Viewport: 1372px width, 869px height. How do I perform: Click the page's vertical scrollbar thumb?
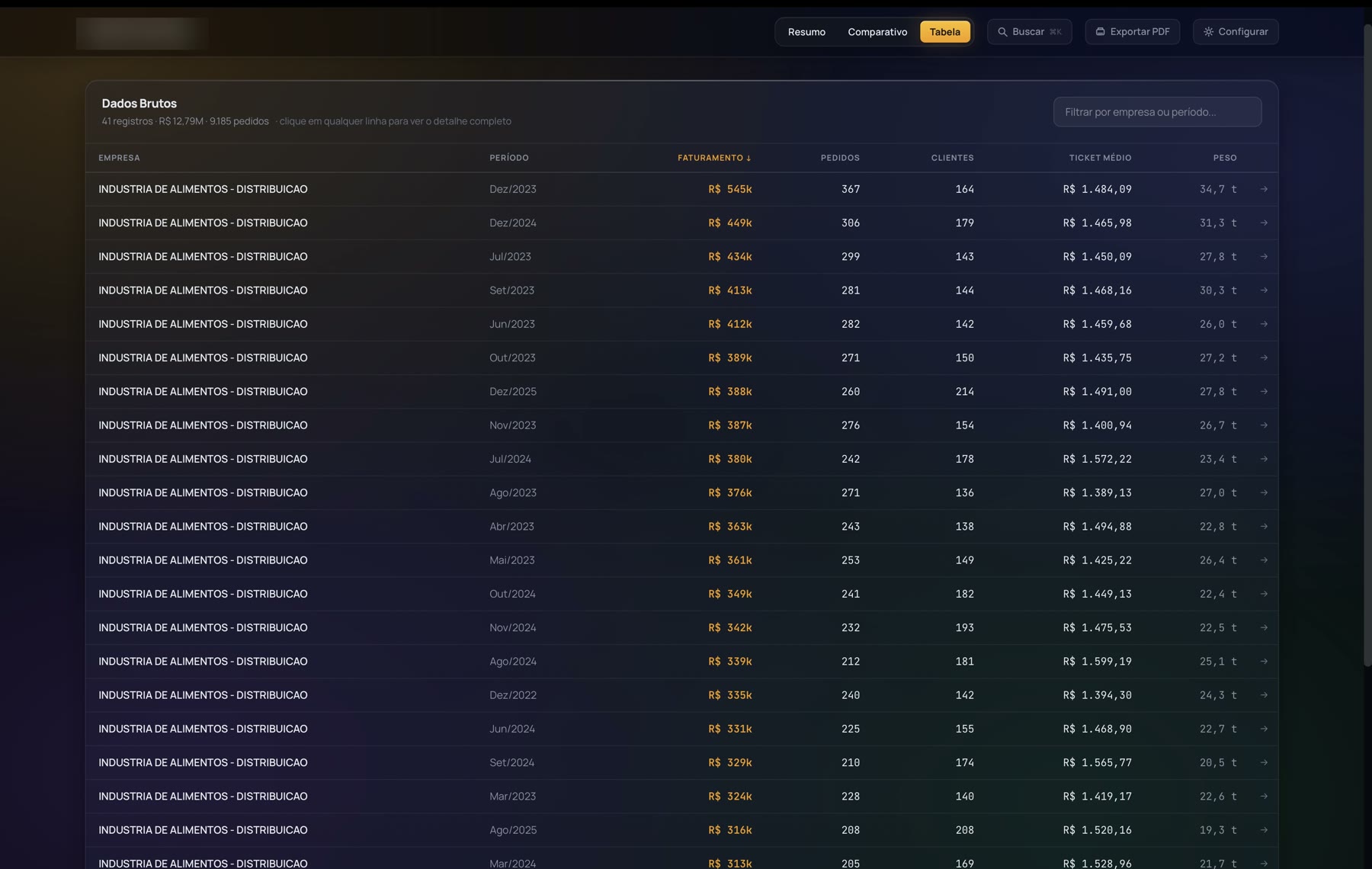pyautogui.click(x=1367, y=345)
